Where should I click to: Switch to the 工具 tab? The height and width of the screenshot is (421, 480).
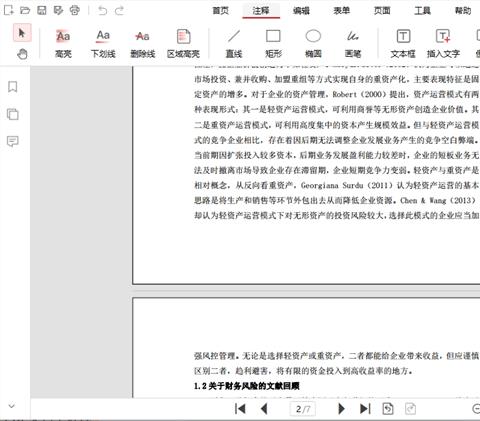(422, 11)
